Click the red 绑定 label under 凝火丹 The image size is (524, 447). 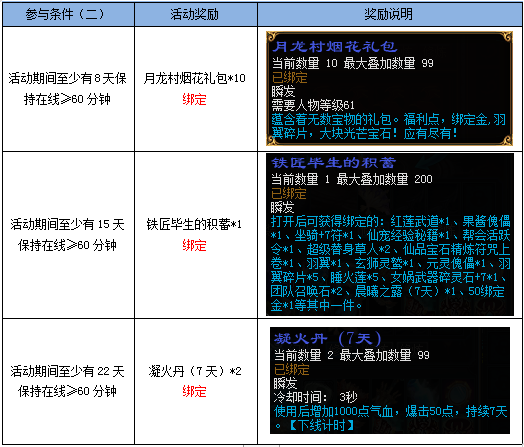click(194, 391)
